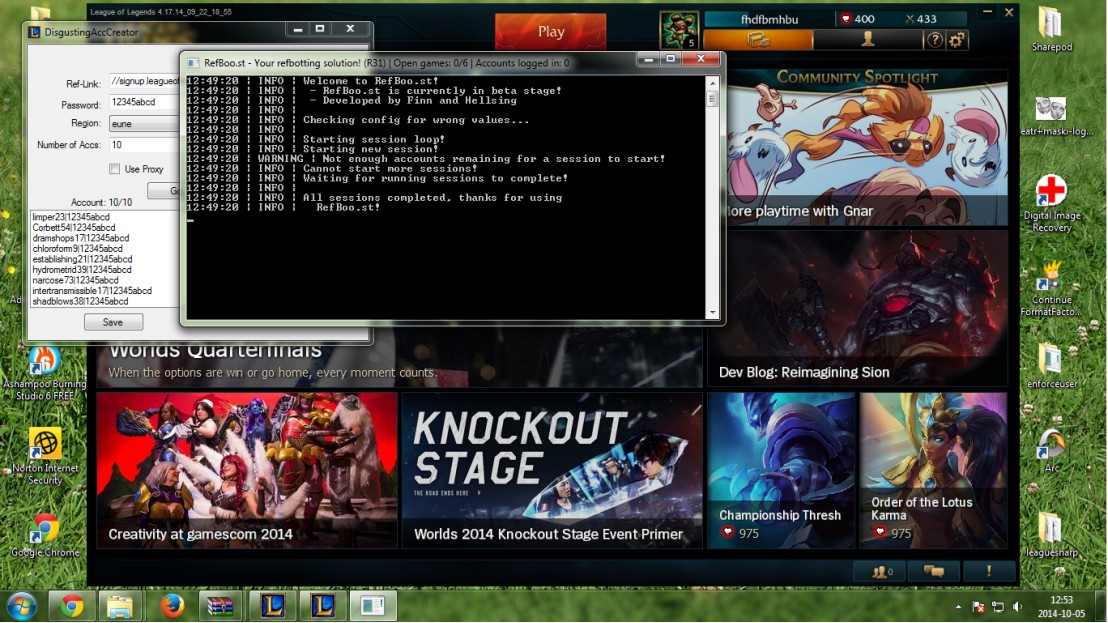
Task: Open Dev Blog: Reimagining Sion article
Action: pos(857,307)
